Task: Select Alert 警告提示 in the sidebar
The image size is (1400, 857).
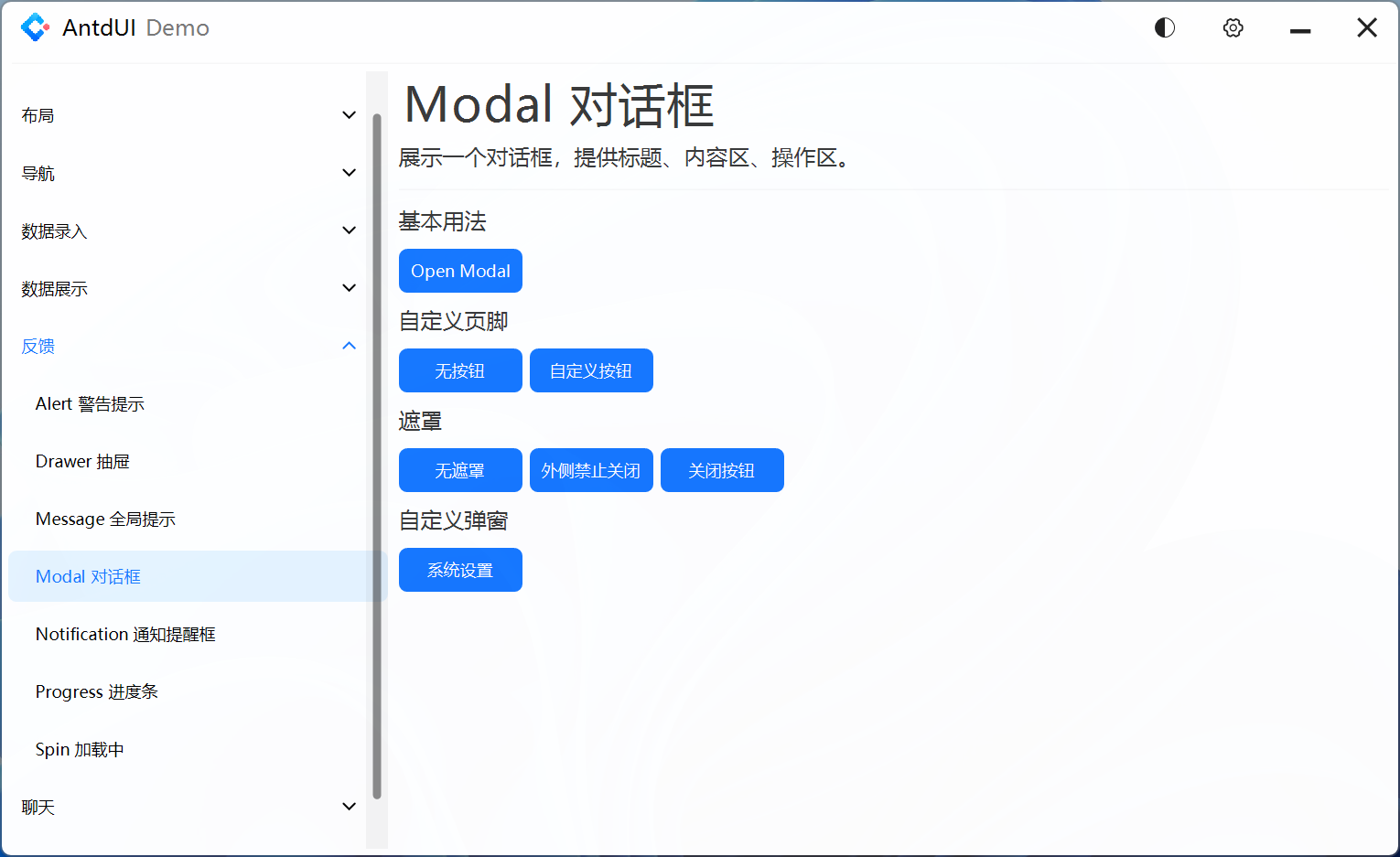Action: [90, 403]
